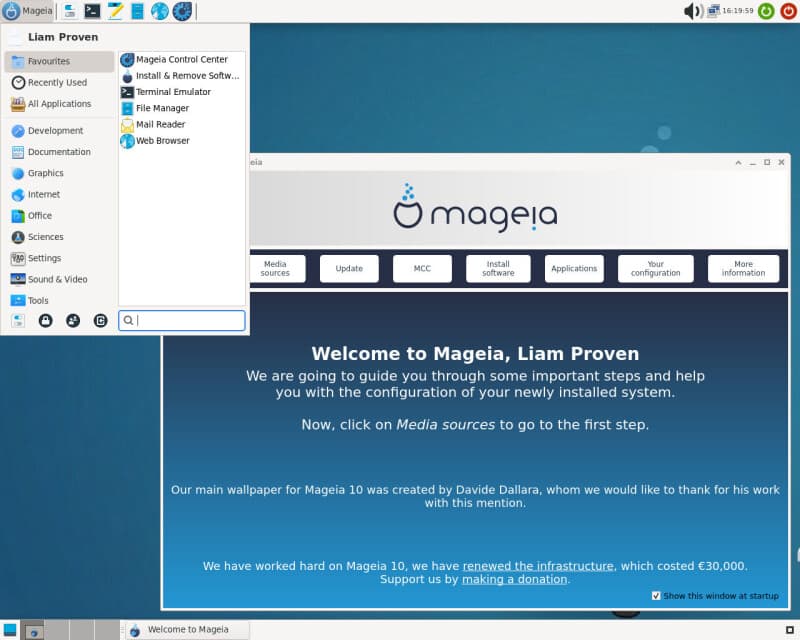Click the clock showing 16:19:59

738,11
